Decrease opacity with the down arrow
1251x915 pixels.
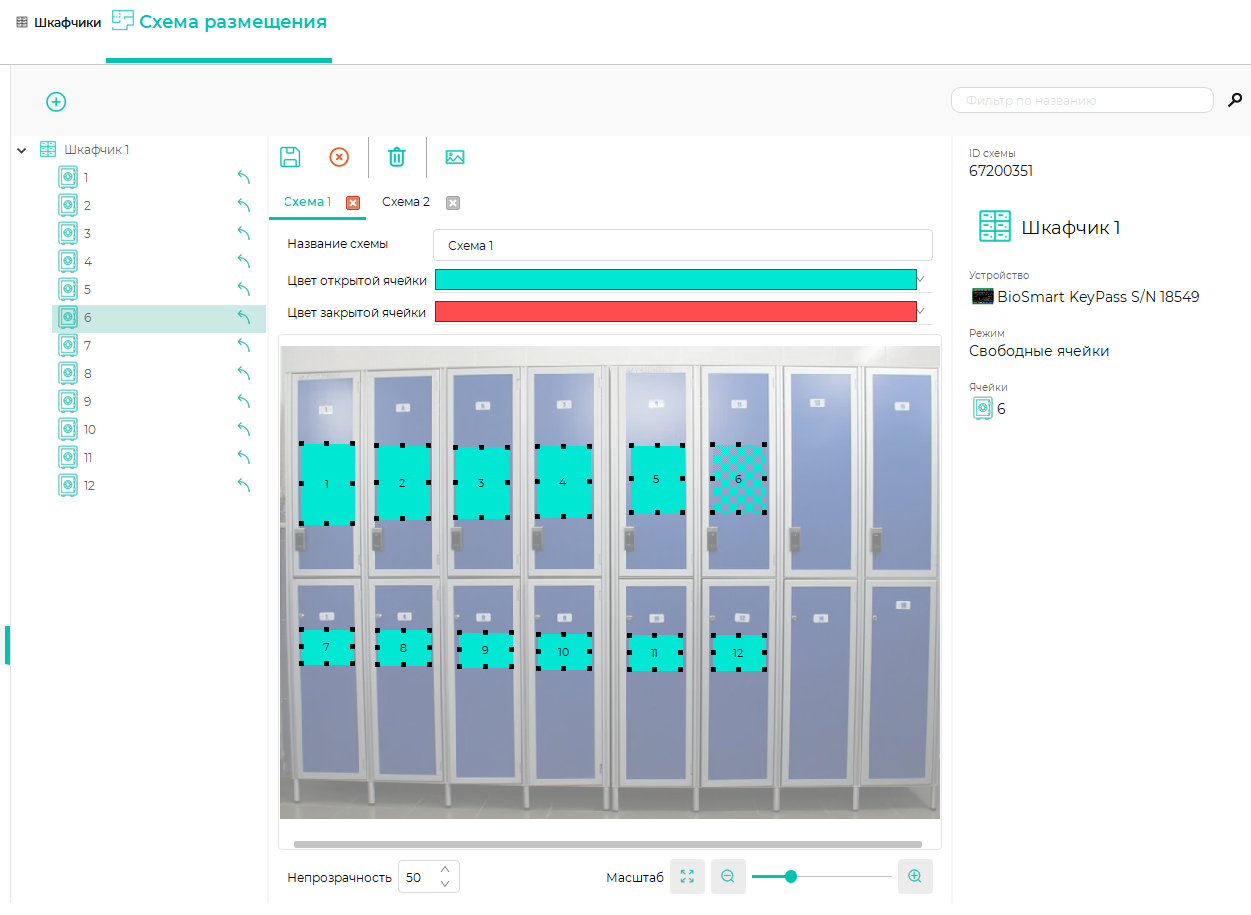pyautogui.click(x=446, y=884)
